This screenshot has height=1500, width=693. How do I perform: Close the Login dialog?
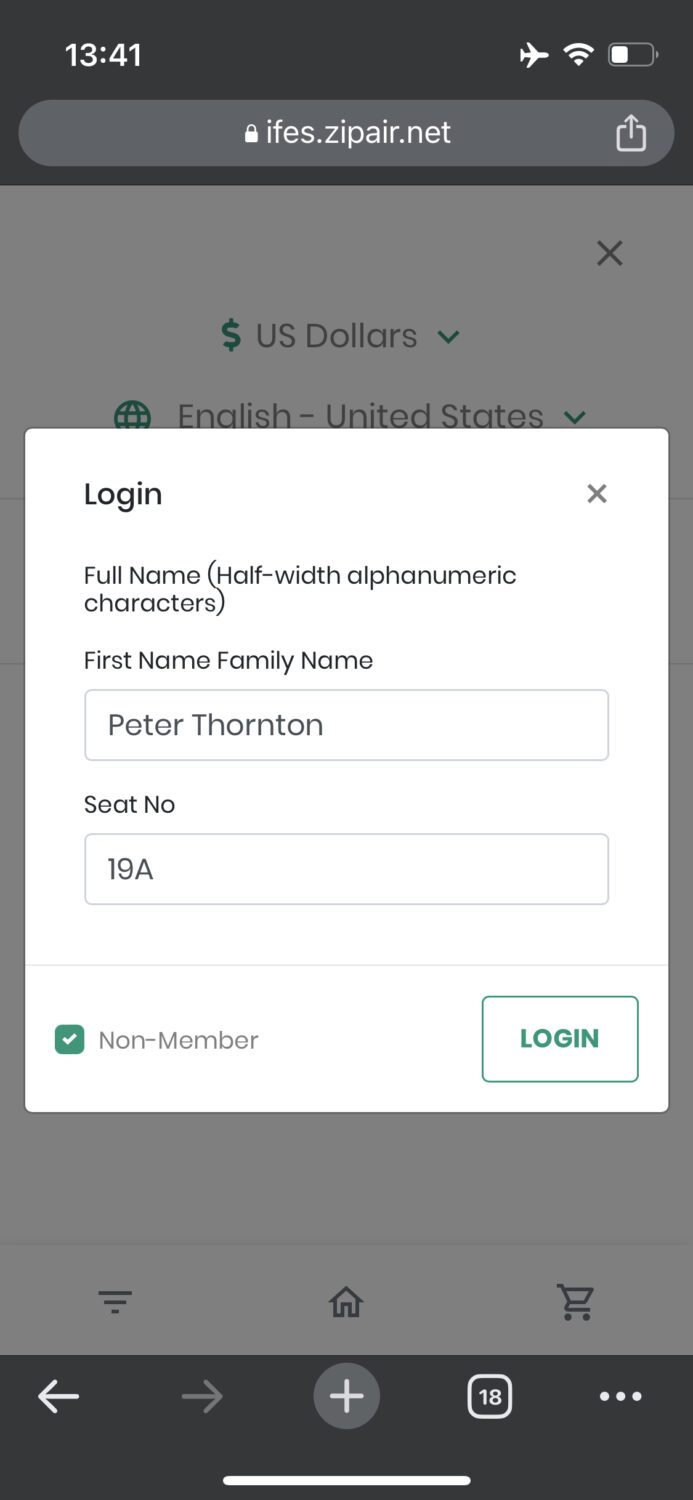click(597, 493)
